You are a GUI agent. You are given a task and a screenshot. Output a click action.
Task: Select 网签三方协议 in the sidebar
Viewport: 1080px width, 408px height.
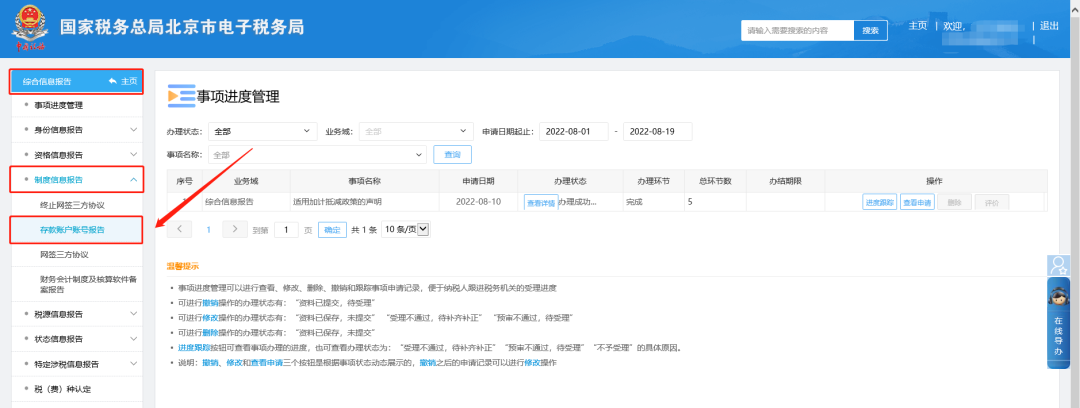coord(65,255)
